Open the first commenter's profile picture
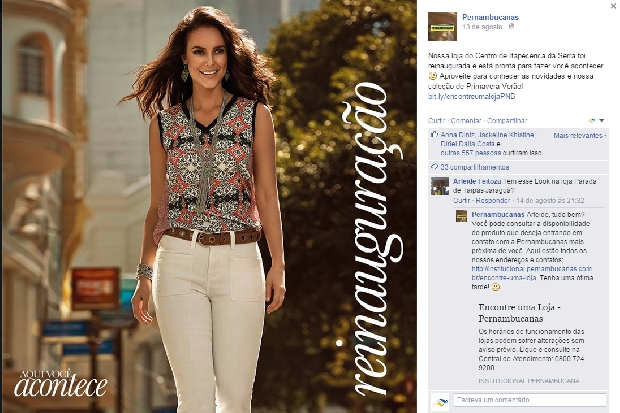 click(x=440, y=186)
